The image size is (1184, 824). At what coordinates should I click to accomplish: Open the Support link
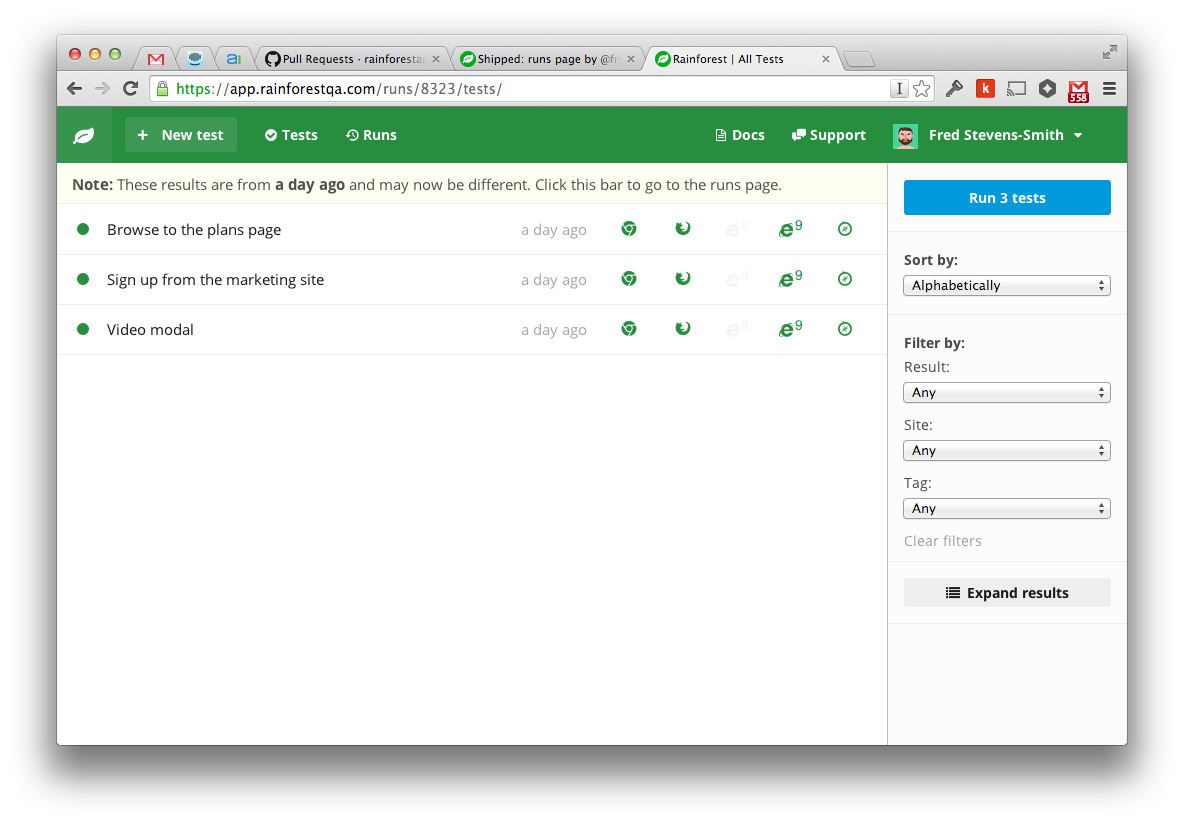[828, 135]
